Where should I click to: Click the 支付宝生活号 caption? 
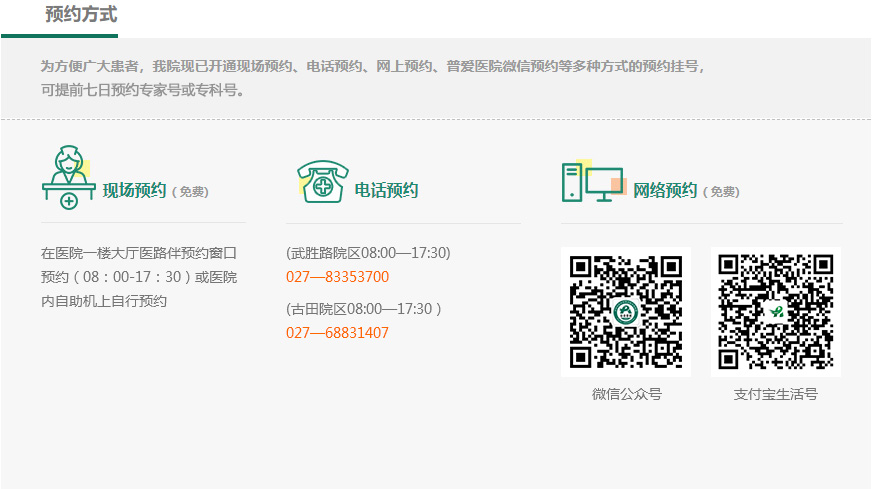click(x=776, y=394)
